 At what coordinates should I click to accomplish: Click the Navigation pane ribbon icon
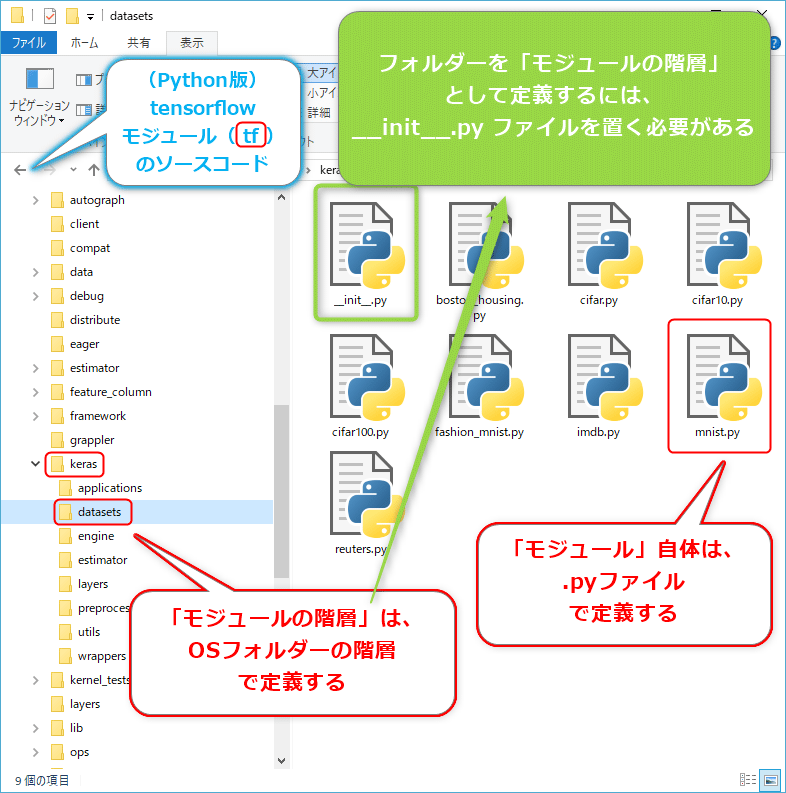39,79
